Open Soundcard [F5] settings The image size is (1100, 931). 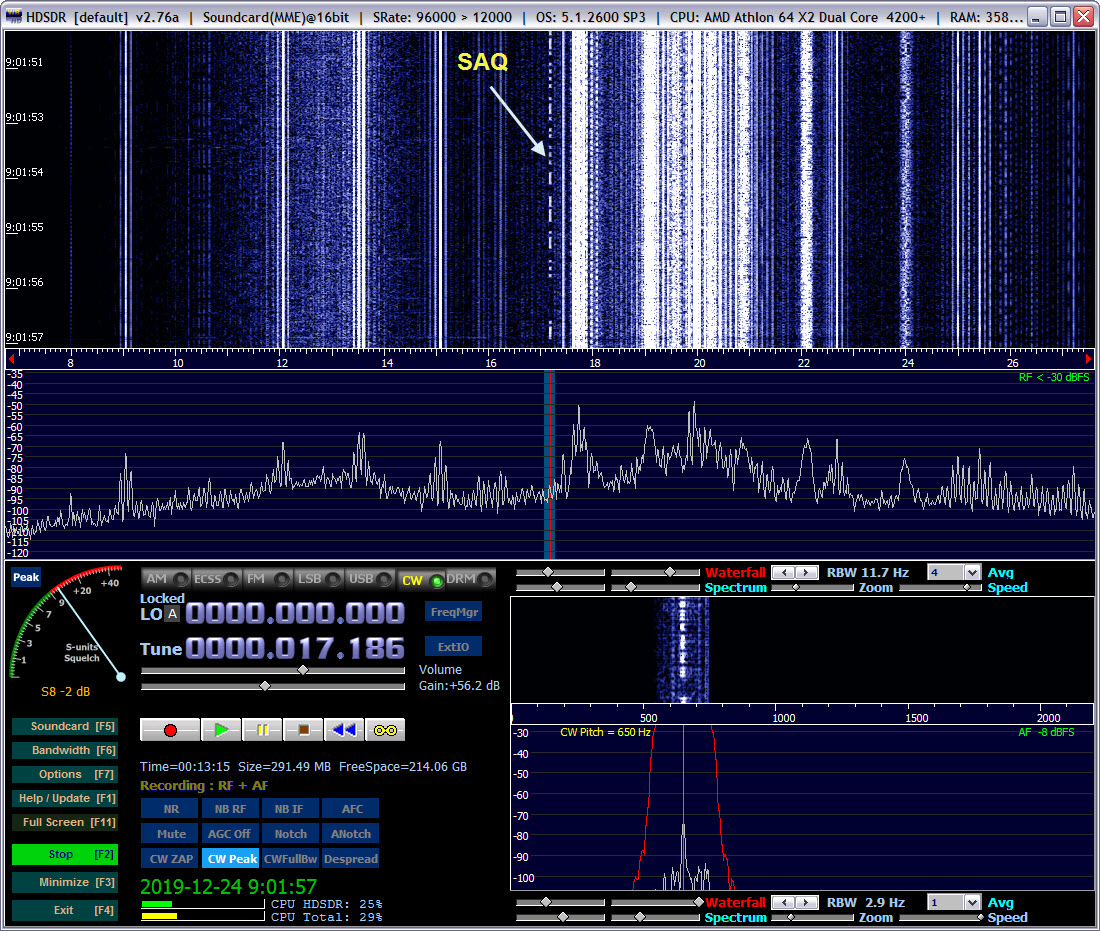pyautogui.click(x=64, y=726)
